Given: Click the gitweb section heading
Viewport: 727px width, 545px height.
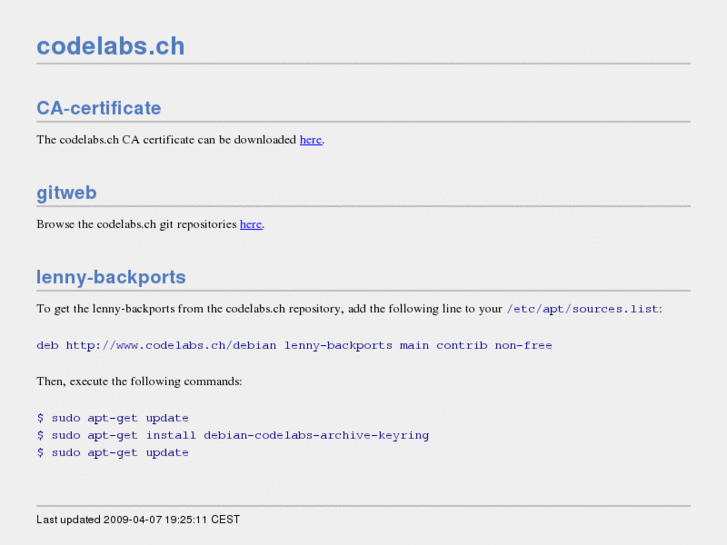Looking at the screenshot, I should 66,193.
